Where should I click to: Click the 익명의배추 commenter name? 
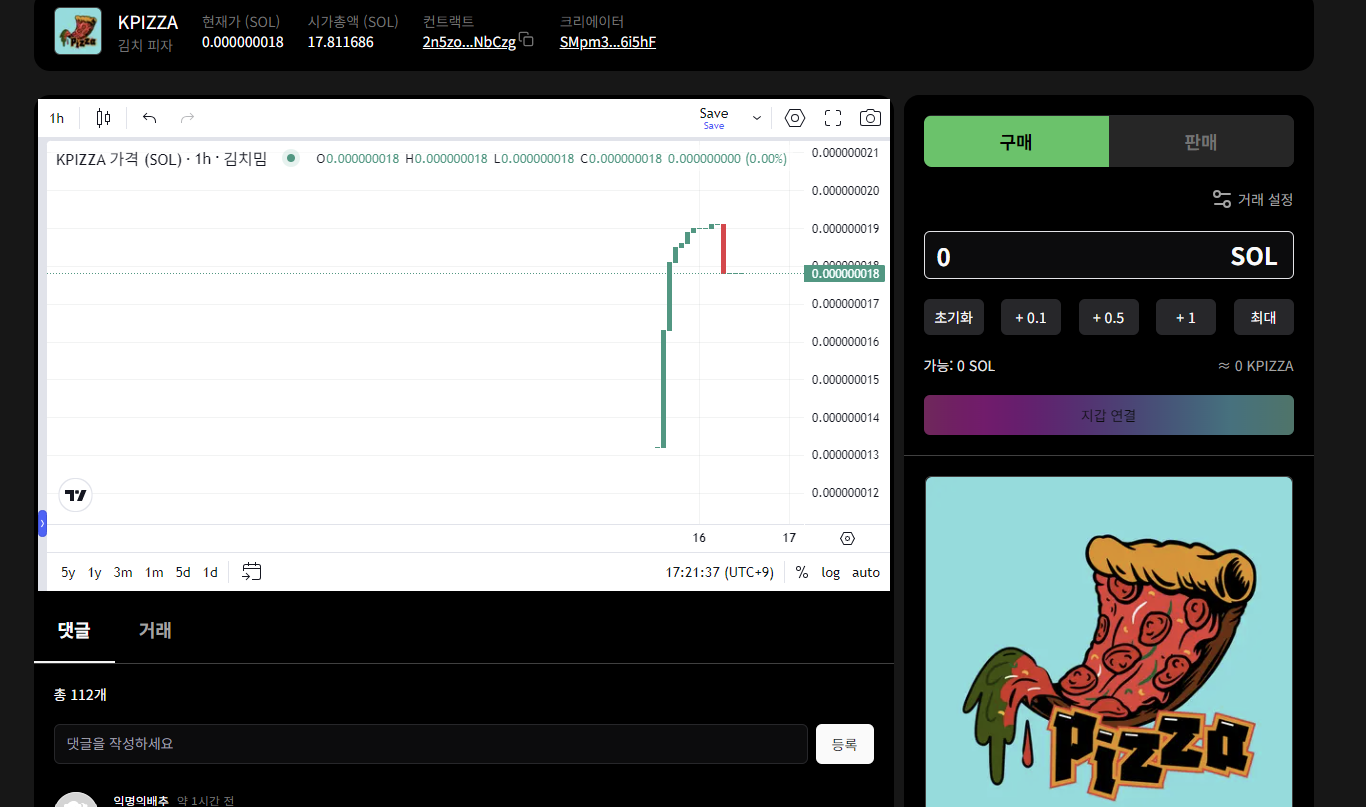141,801
